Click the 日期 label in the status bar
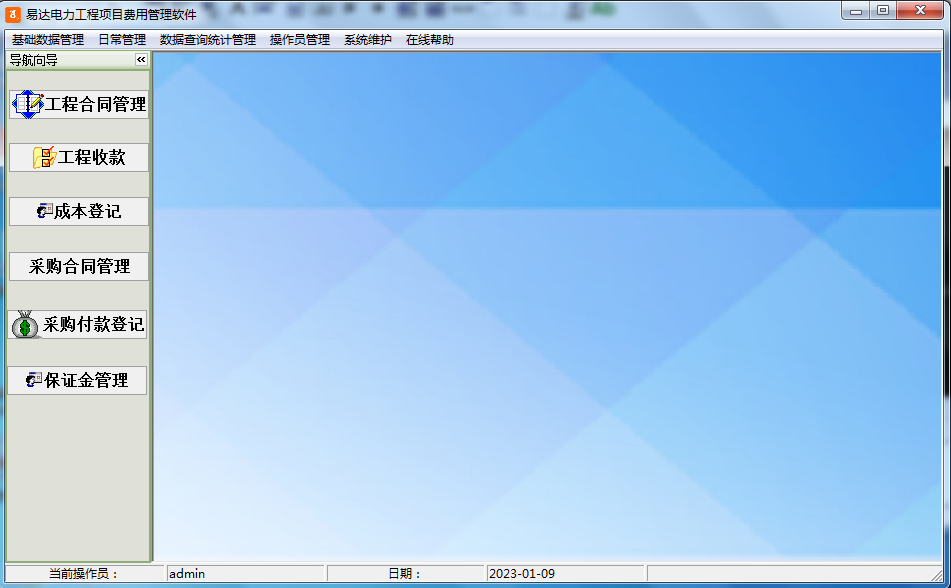Viewport: 951px width, 588px height. coord(405,573)
